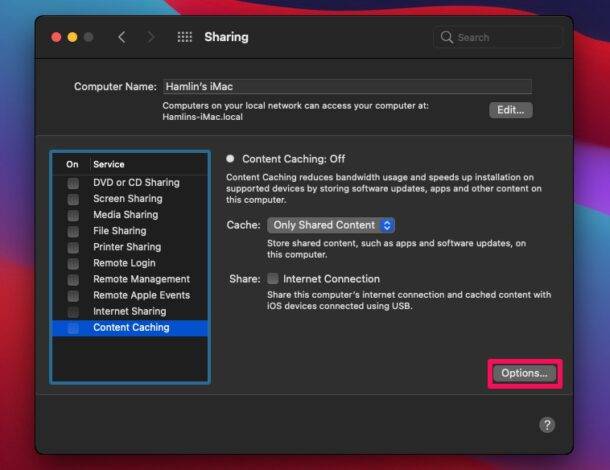Turn on the Content Caching checkbox
The height and width of the screenshot is (470, 610).
point(73,328)
